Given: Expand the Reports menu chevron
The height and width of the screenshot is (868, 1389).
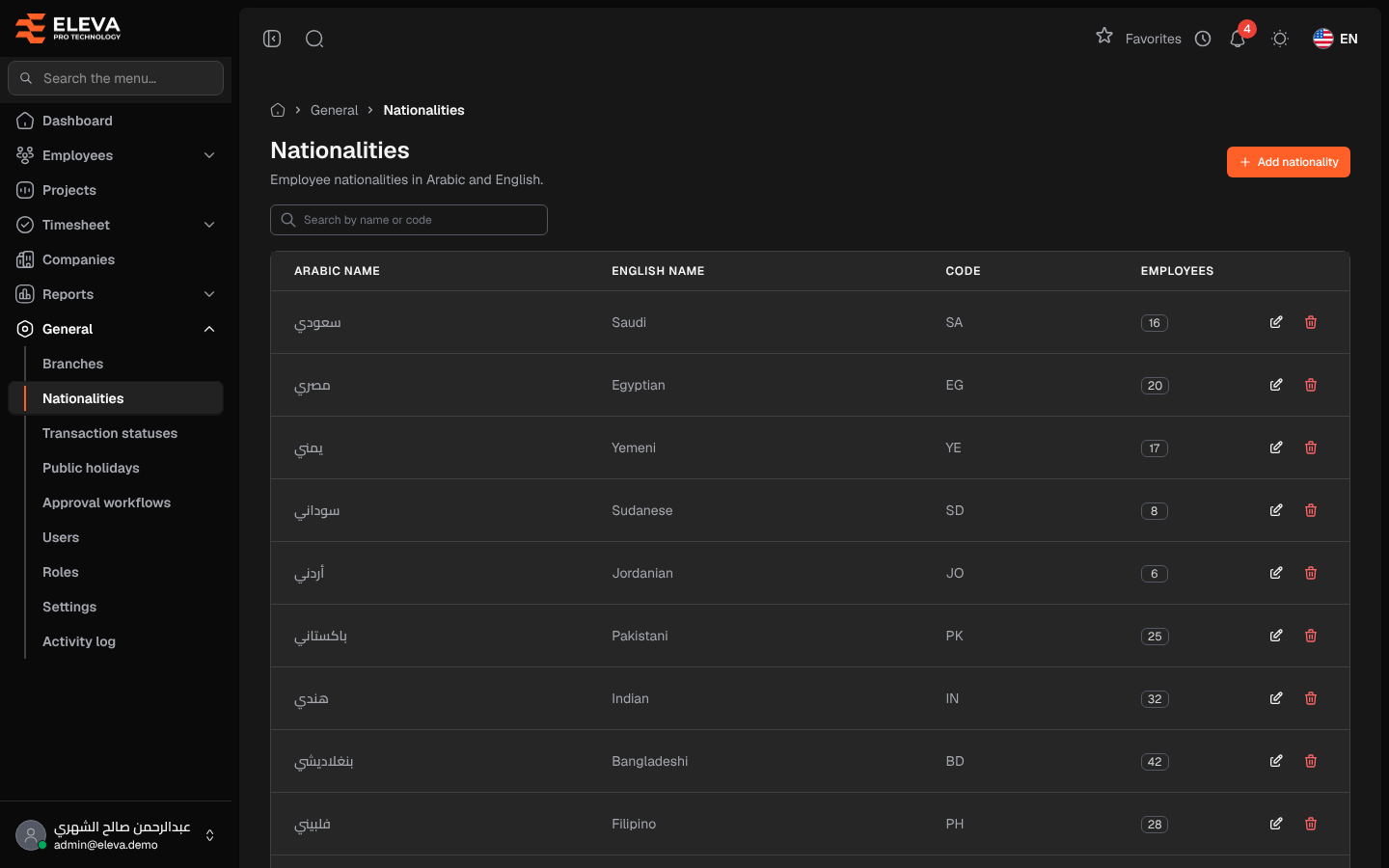Looking at the screenshot, I should pyautogui.click(x=209, y=294).
